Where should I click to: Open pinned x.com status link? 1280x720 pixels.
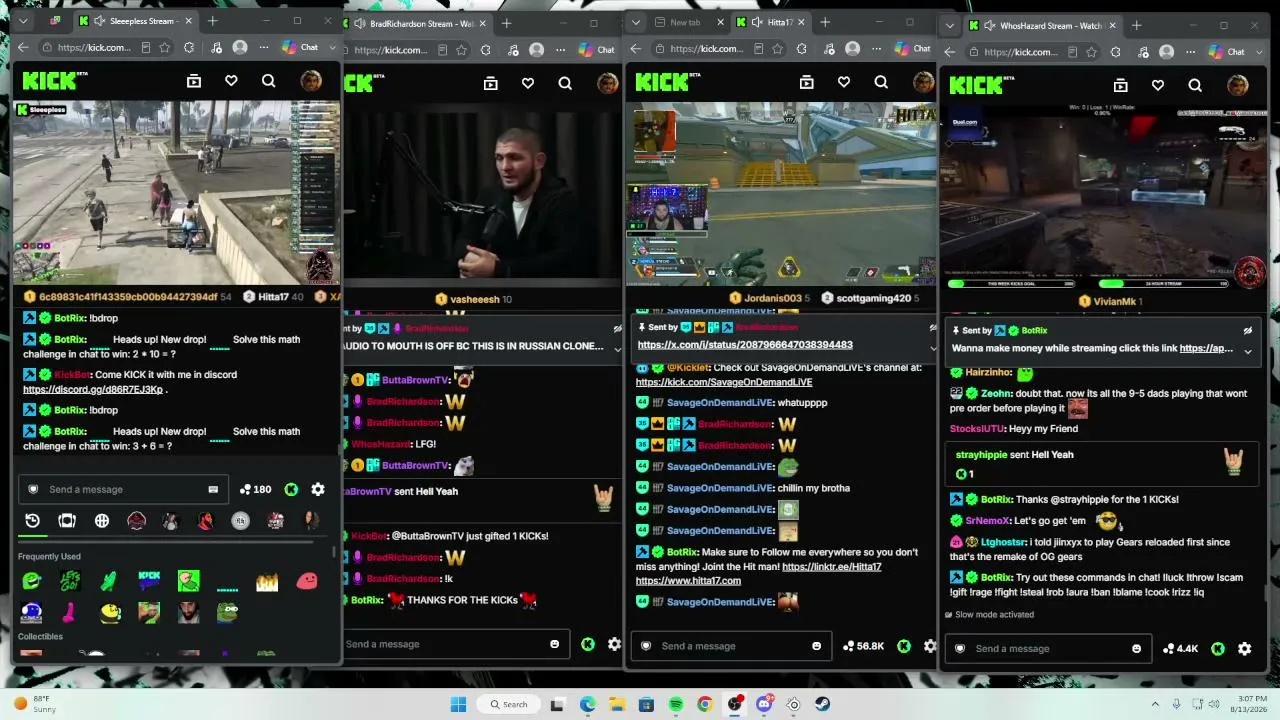pos(745,345)
